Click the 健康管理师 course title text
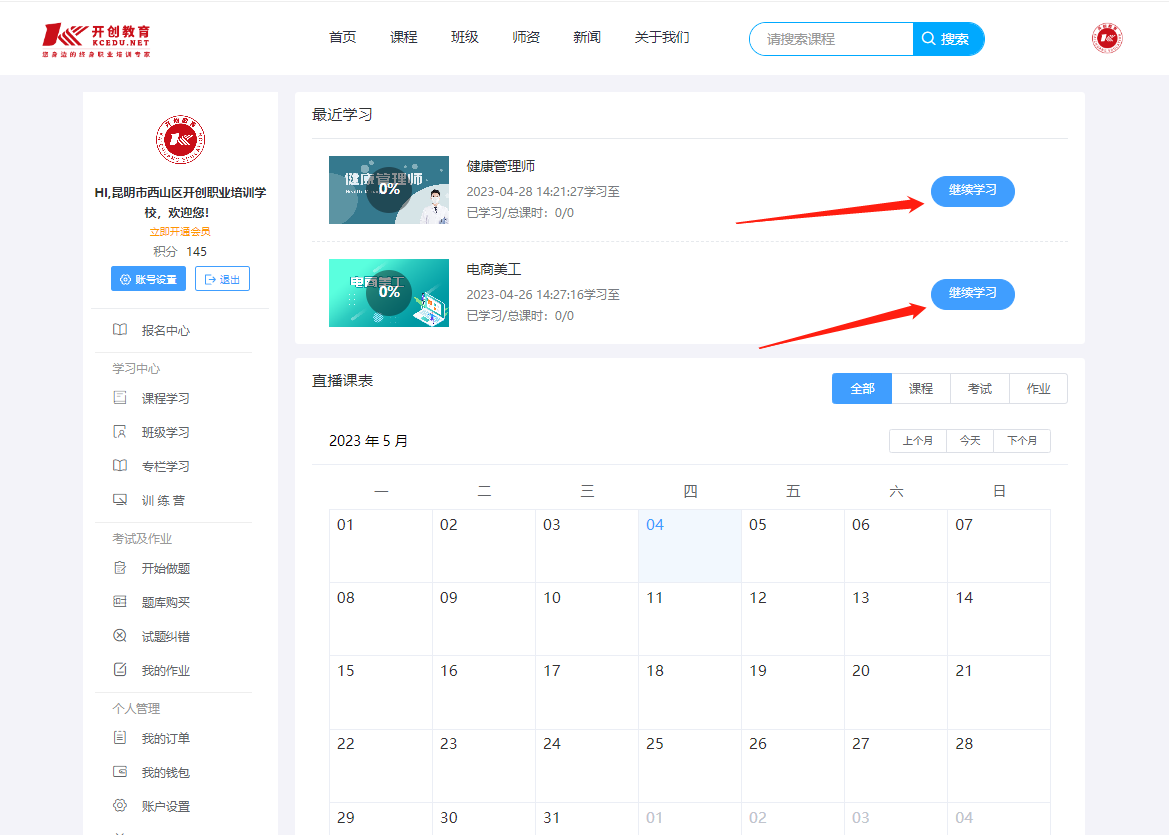 [501, 166]
